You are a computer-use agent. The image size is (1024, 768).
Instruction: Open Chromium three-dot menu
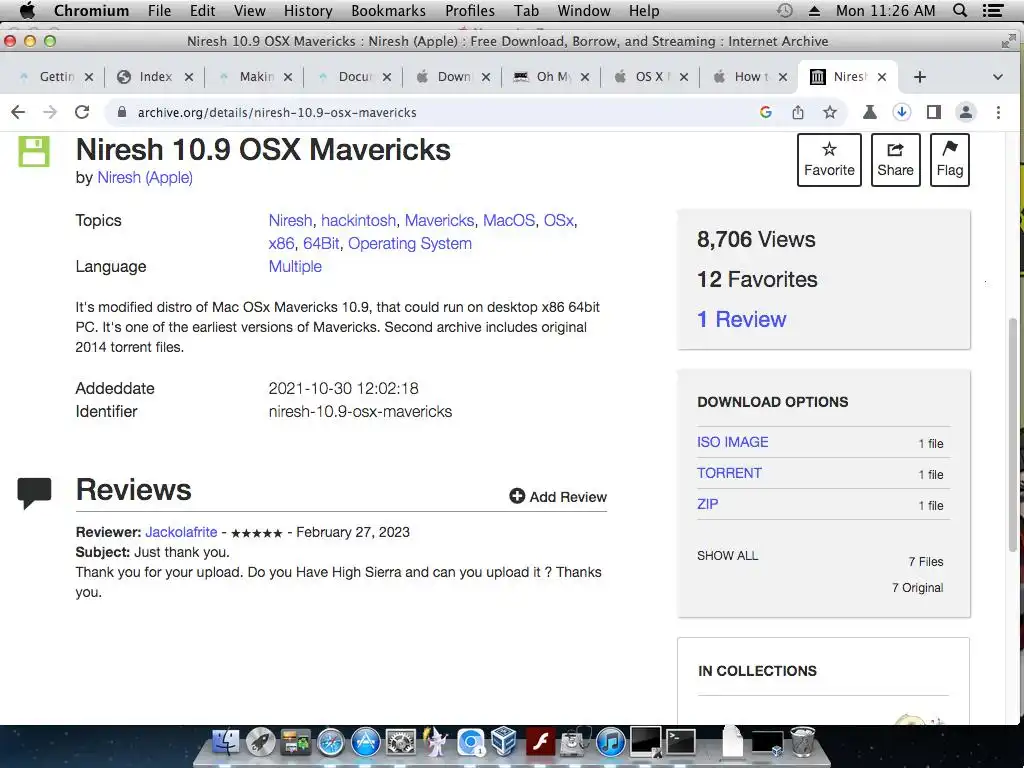[998, 112]
